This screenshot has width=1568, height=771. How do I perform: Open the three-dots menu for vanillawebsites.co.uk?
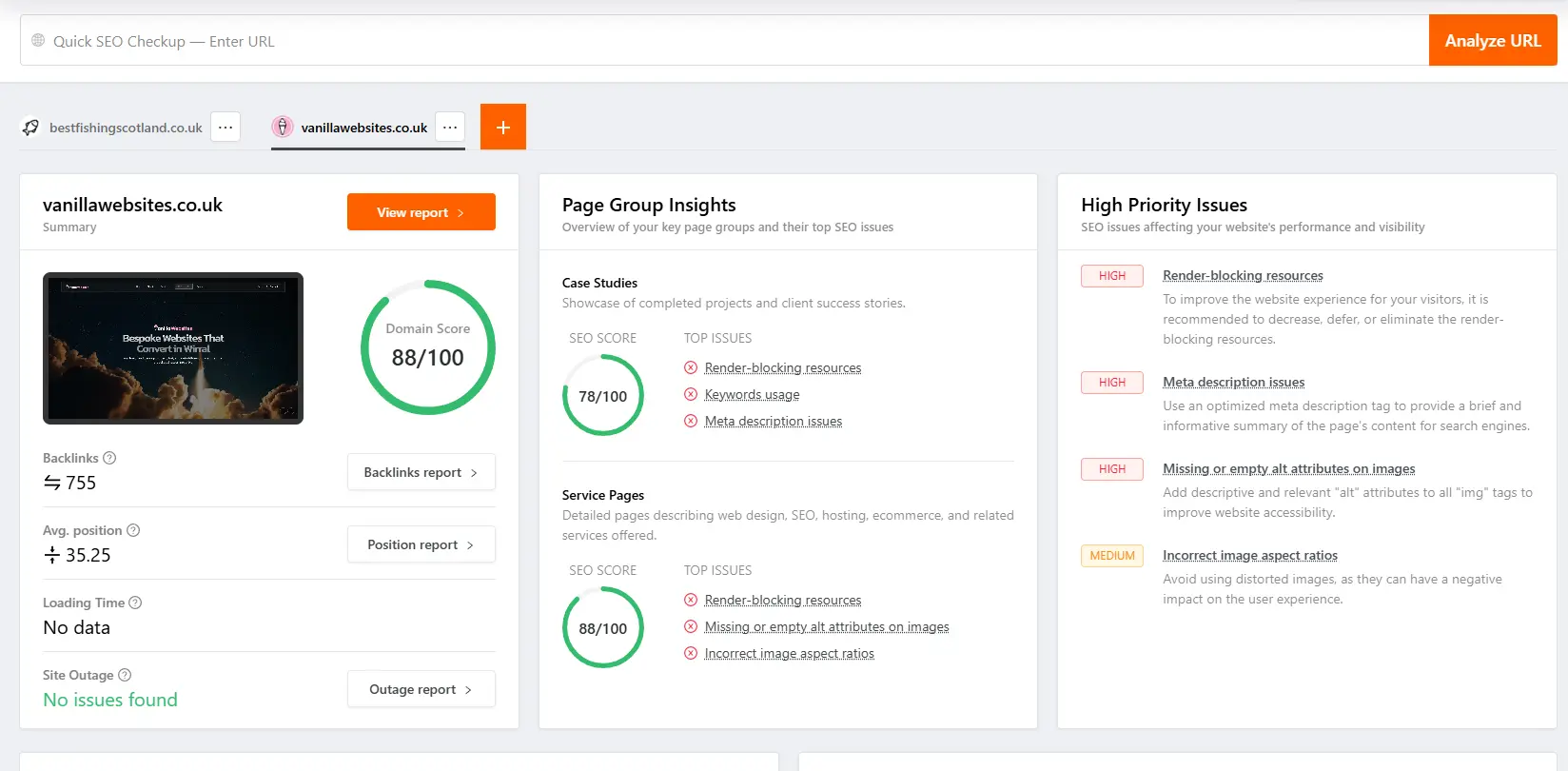(450, 127)
